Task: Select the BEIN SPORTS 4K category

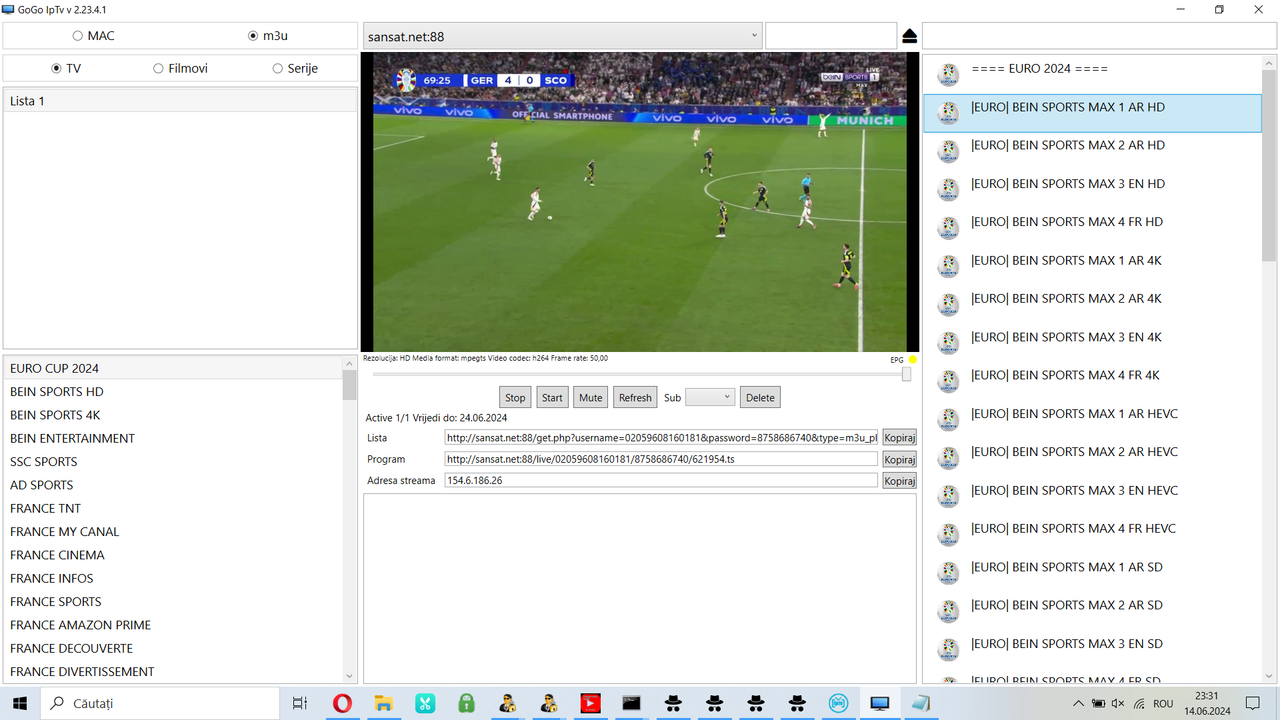Action: (x=173, y=415)
